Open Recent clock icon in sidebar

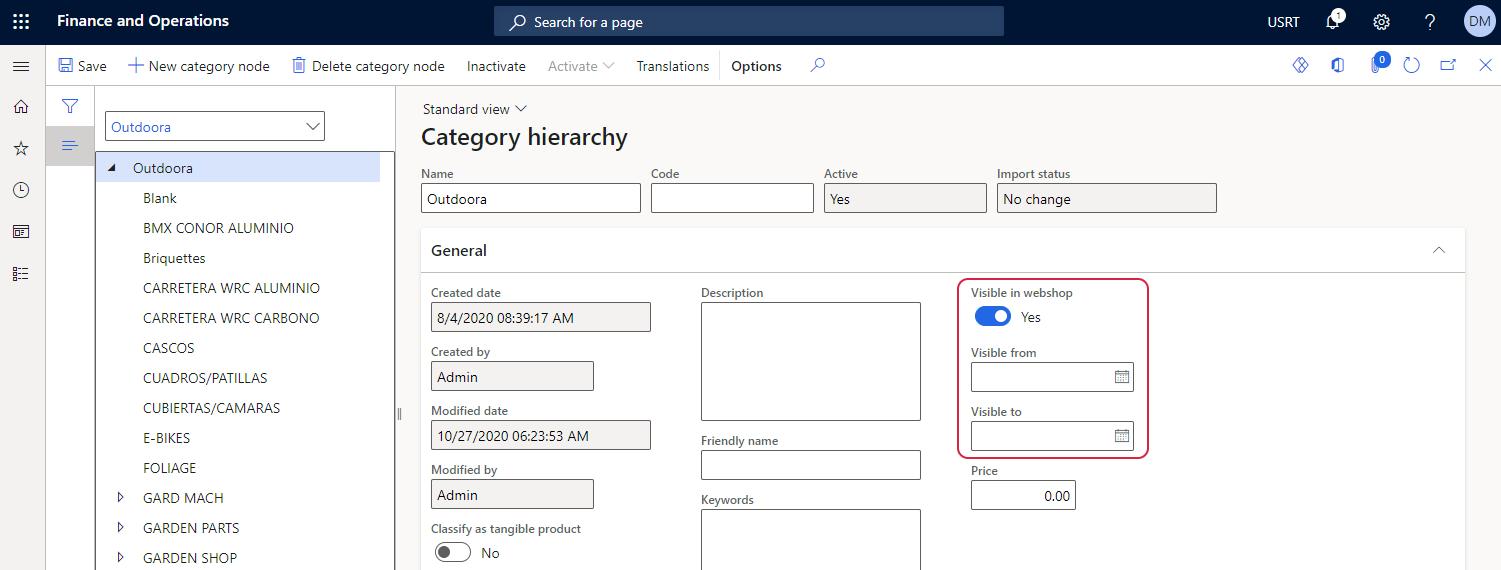pos(21,190)
